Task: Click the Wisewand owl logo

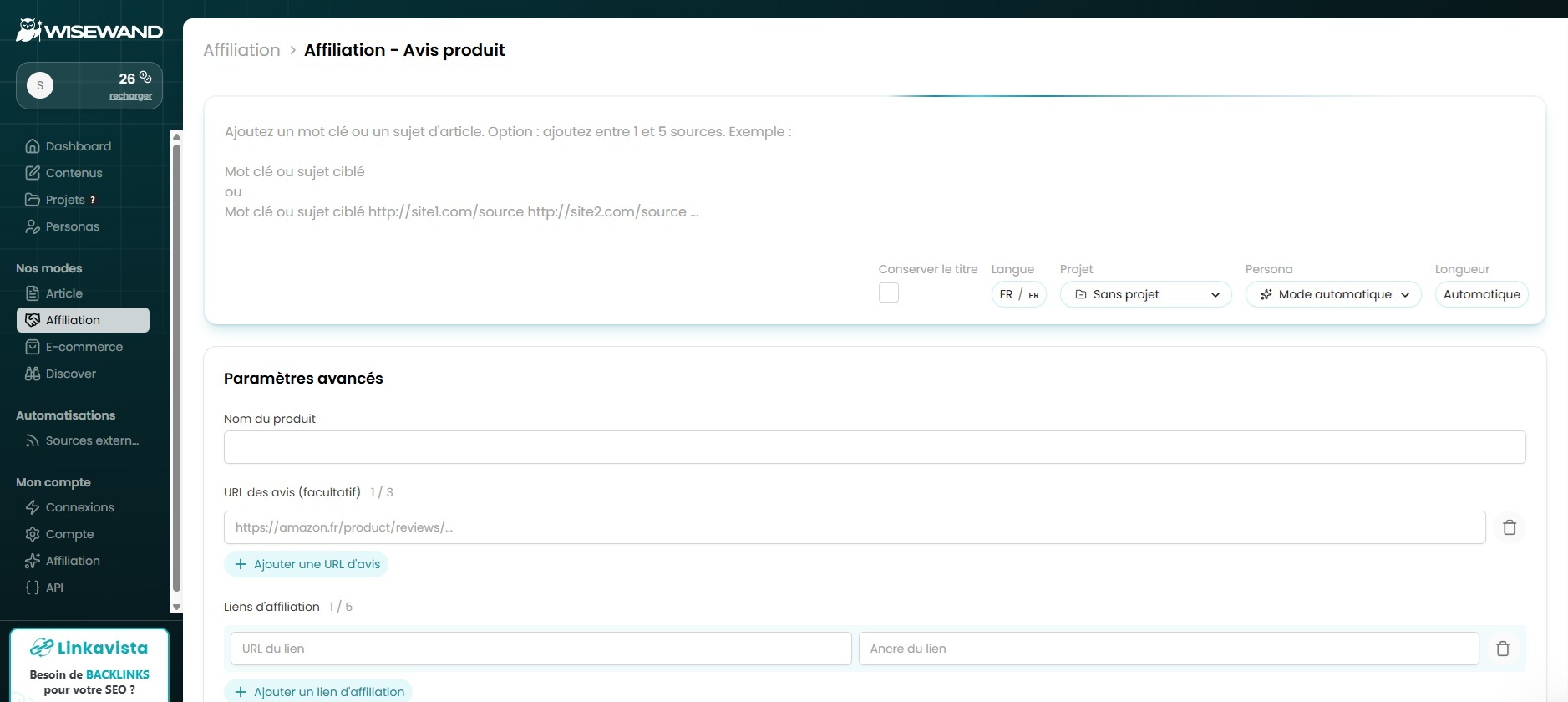Action: (x=29, y=30)
